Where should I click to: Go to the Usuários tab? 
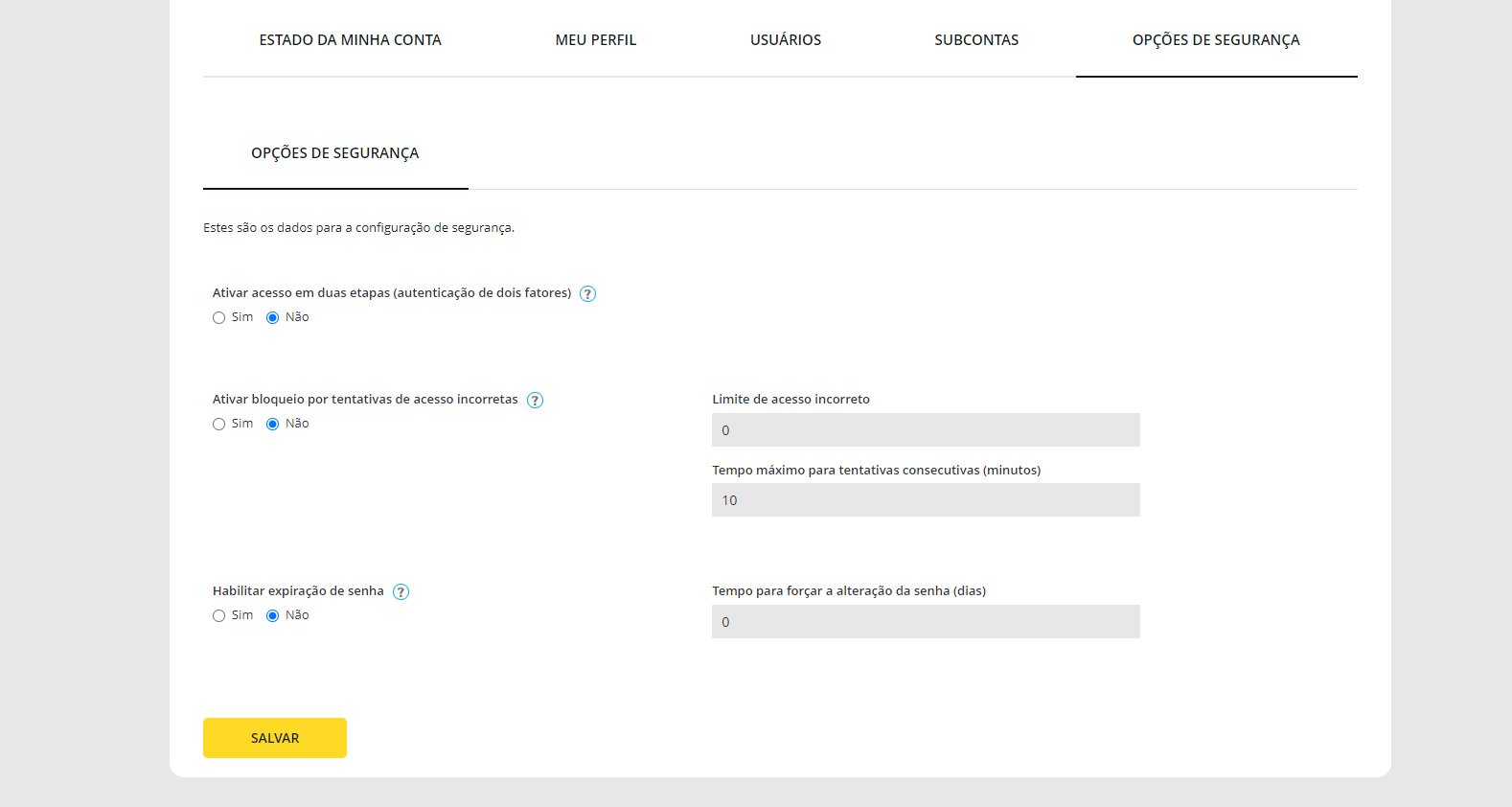click(x=785, y=40)
